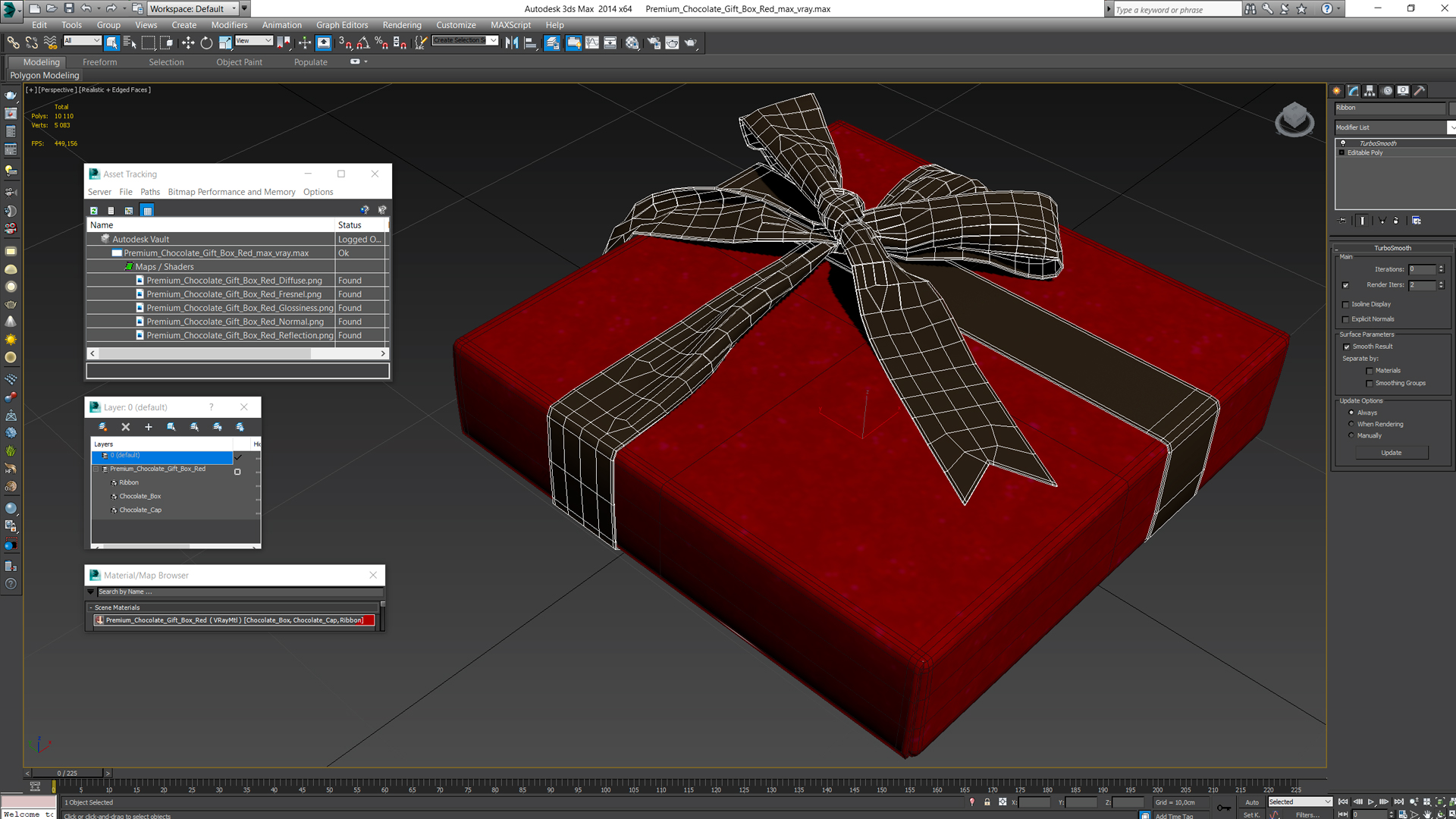
Task: Open the reference coordinate View dropdown
Action: coord(253,40)
